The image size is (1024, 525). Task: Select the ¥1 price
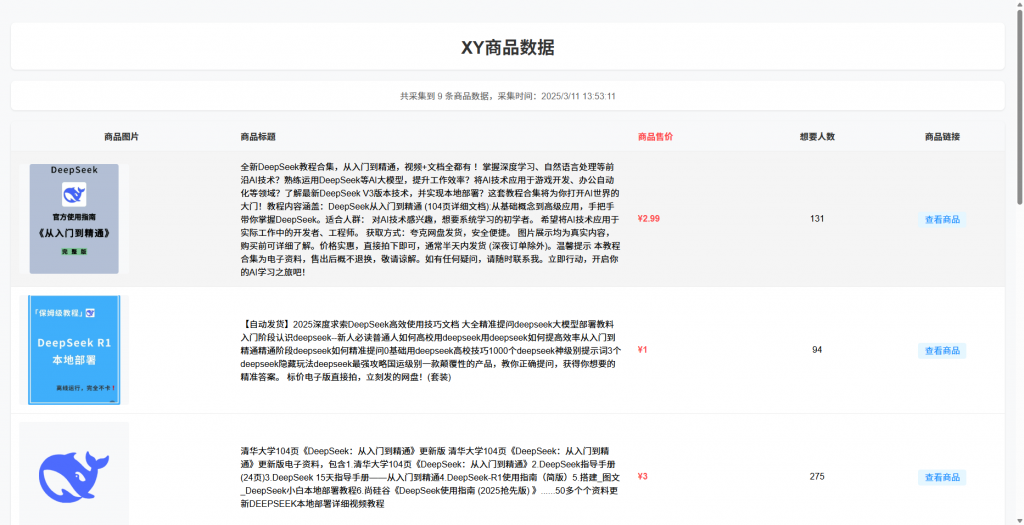pos(642,350)
